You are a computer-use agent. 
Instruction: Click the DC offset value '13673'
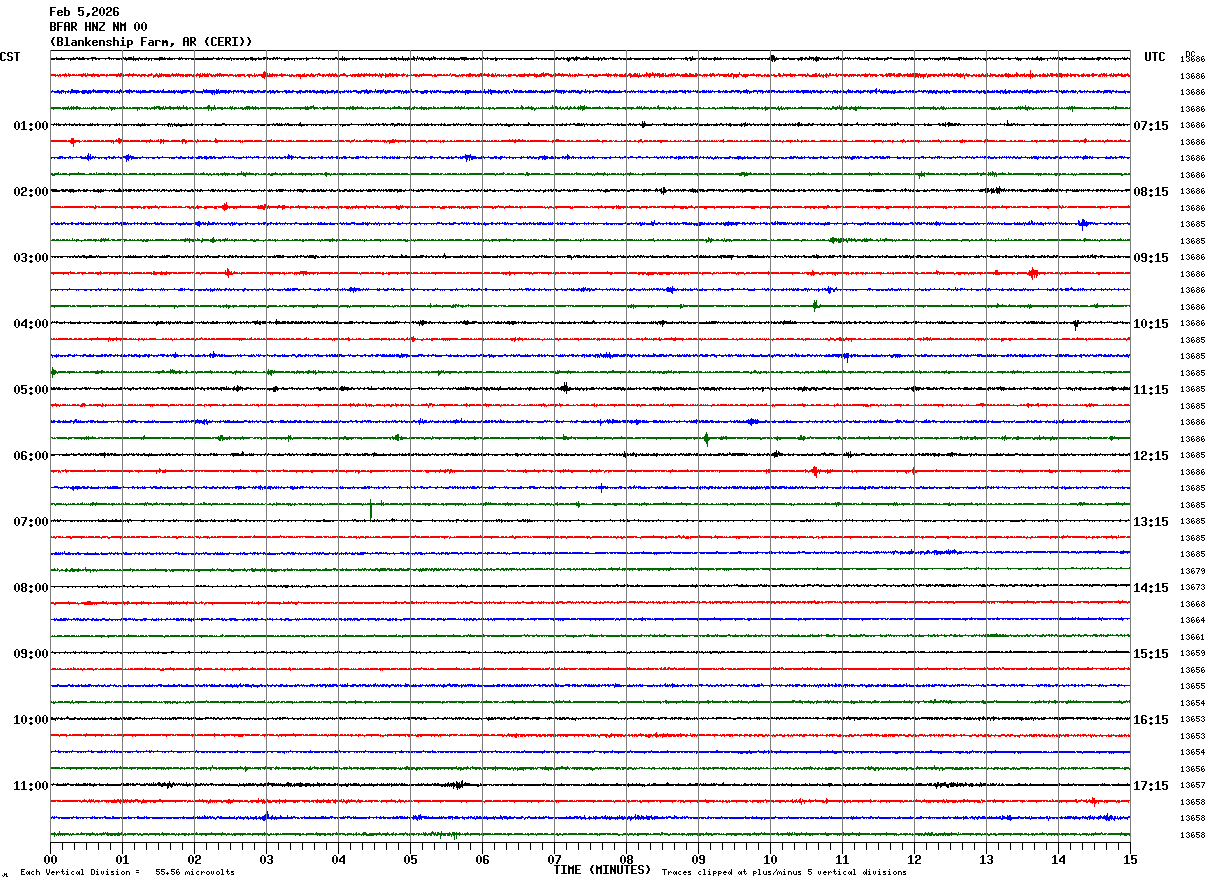click(x=1192, y=587)
